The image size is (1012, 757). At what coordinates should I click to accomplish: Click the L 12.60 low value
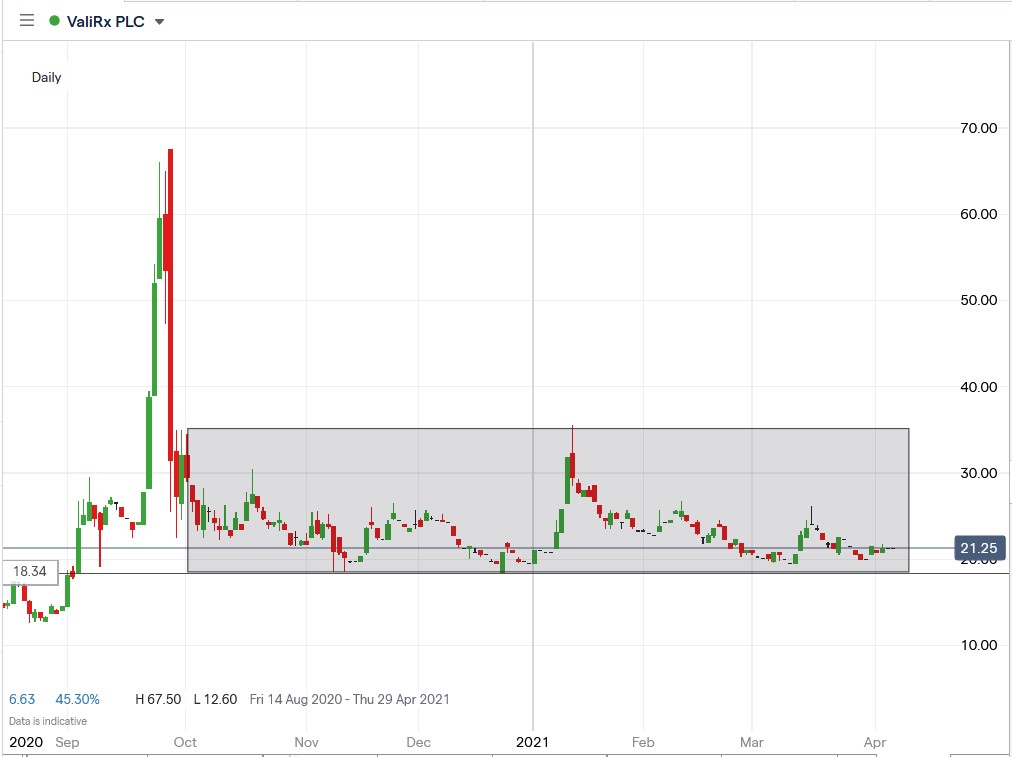tap(215, 699)
